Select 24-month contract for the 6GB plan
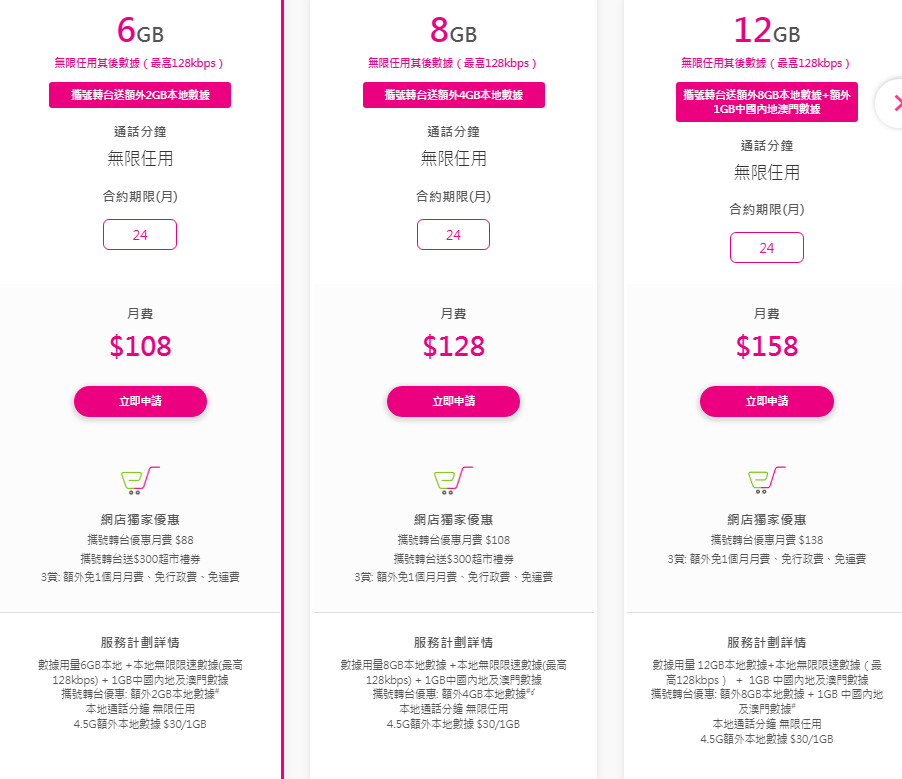 point(140,235)
